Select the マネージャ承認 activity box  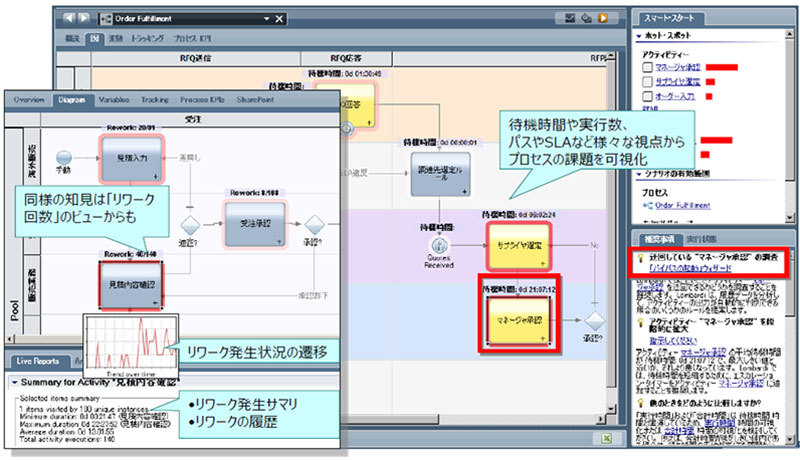point(519,320)
